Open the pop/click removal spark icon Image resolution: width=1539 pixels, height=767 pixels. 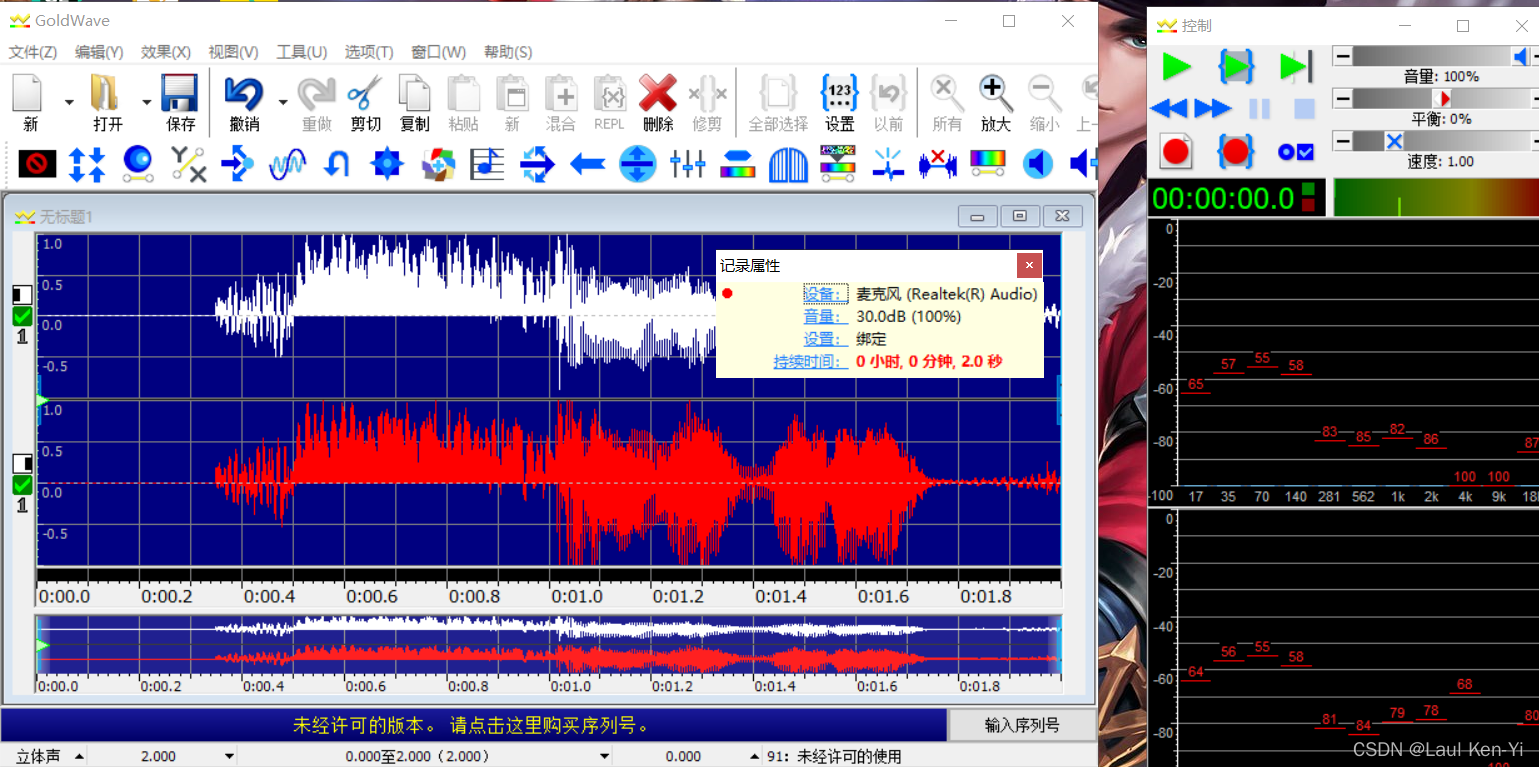coord(888,163)
